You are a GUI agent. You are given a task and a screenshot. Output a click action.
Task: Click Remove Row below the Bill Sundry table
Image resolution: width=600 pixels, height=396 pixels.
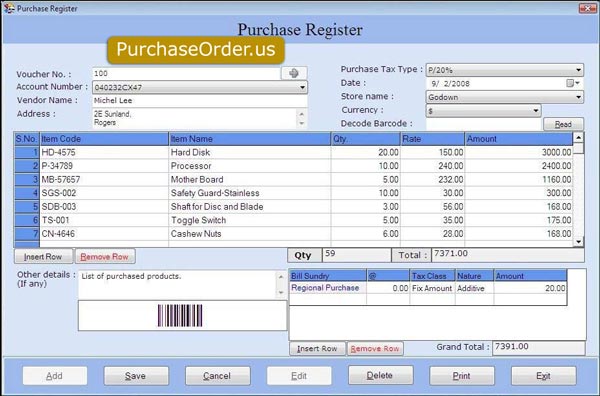[375, 349]
